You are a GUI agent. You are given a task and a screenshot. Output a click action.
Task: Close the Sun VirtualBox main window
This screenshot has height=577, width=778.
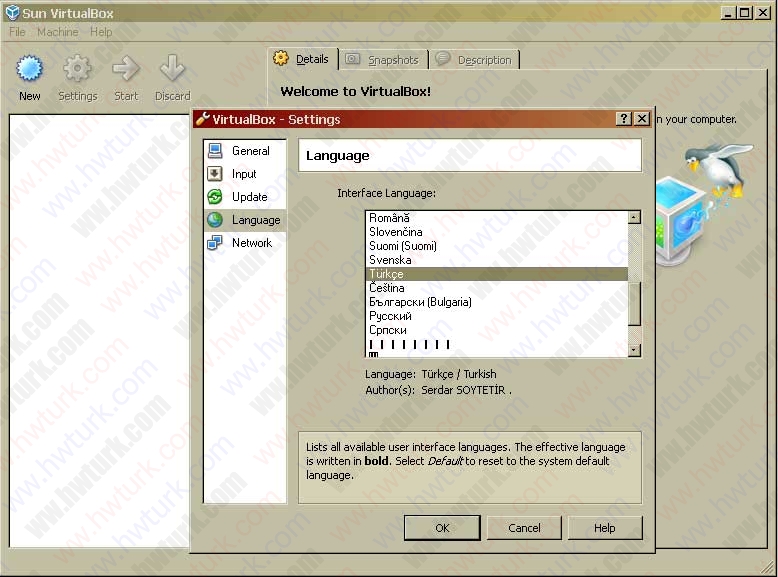coord(763,13)
